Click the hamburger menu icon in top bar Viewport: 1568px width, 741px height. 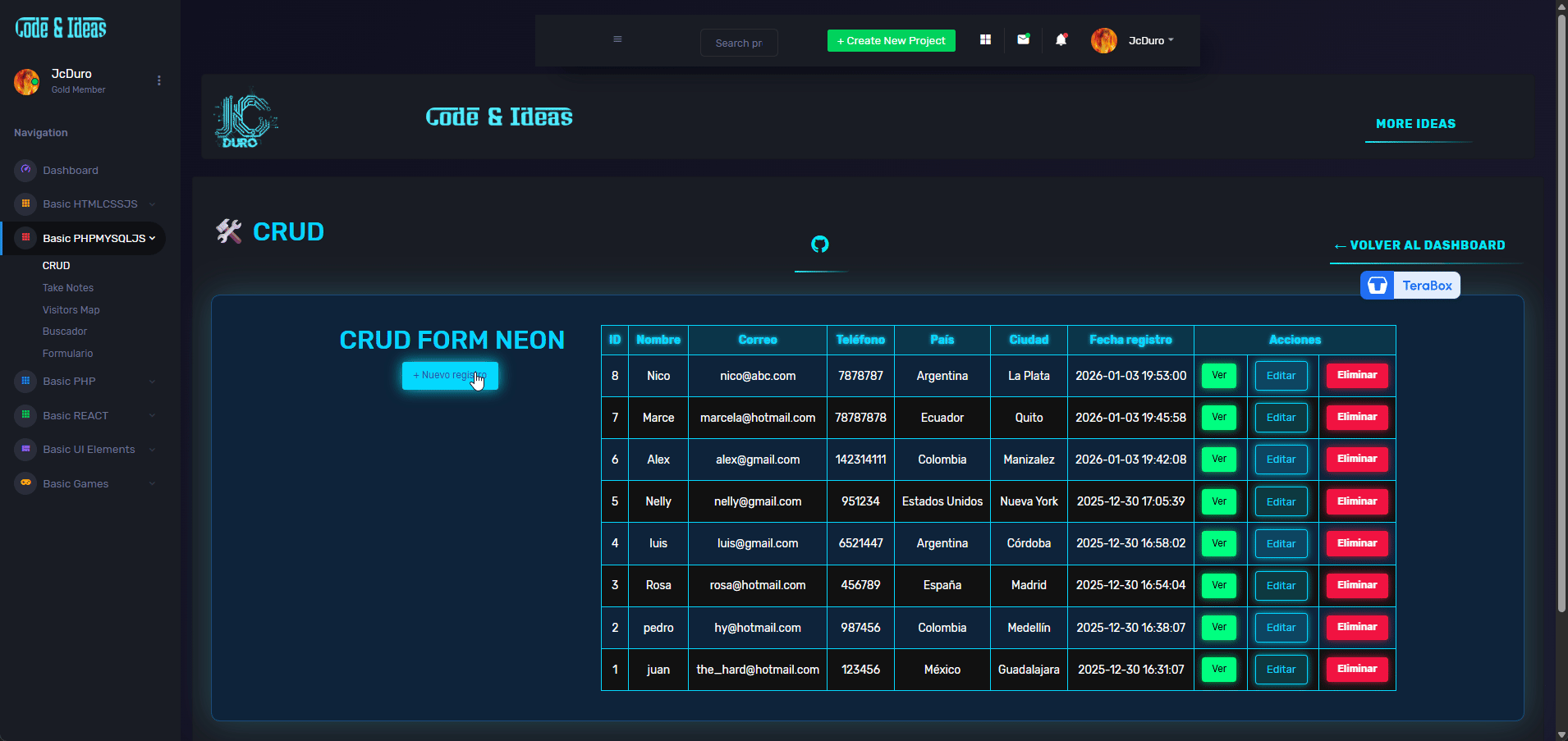tap(617, 39)
